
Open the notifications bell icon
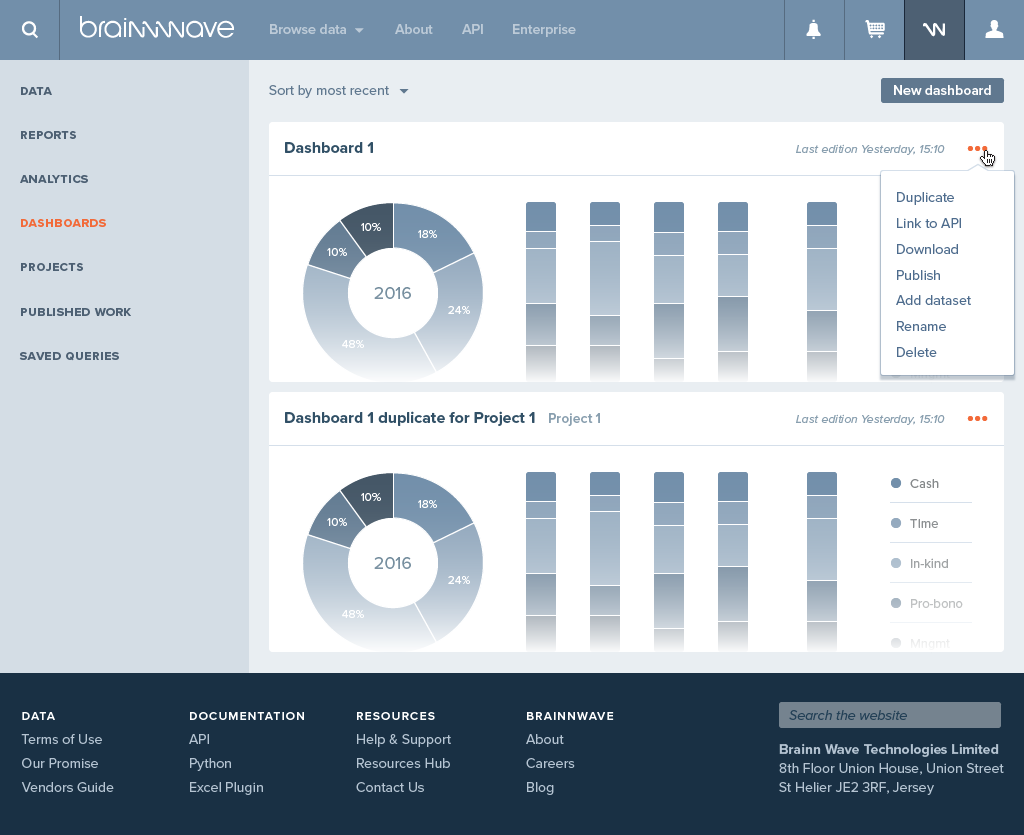coord(814,30)
